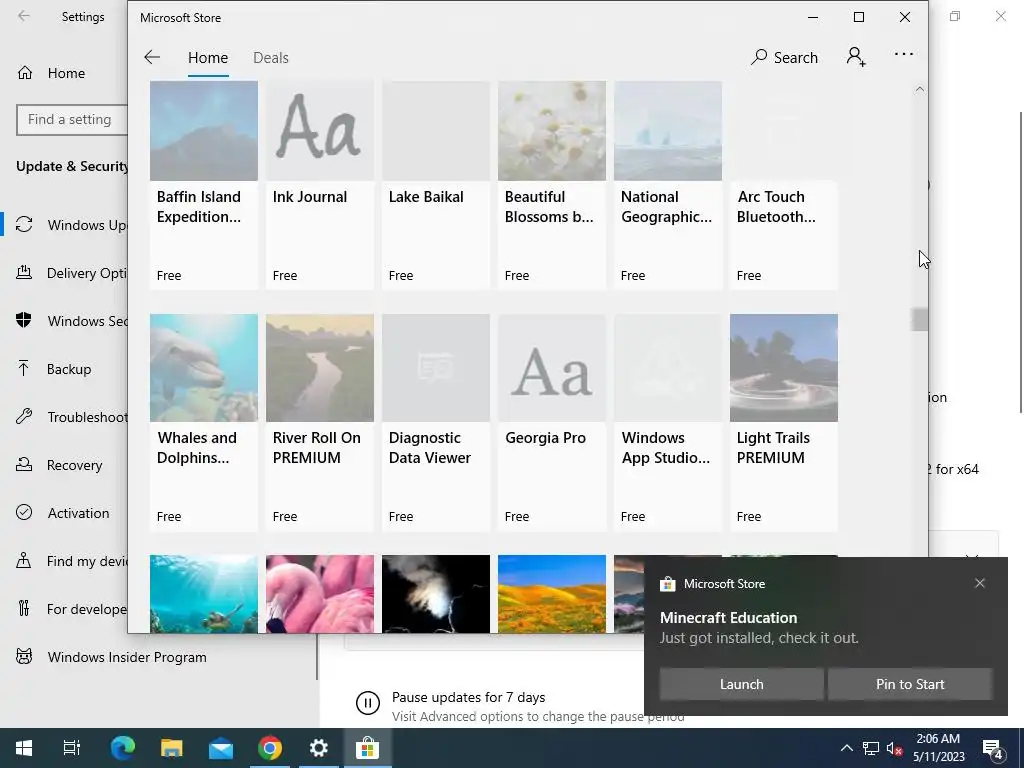Open Light Trails PREMIUM tile
1024x768 pixels.
point(784,423)
